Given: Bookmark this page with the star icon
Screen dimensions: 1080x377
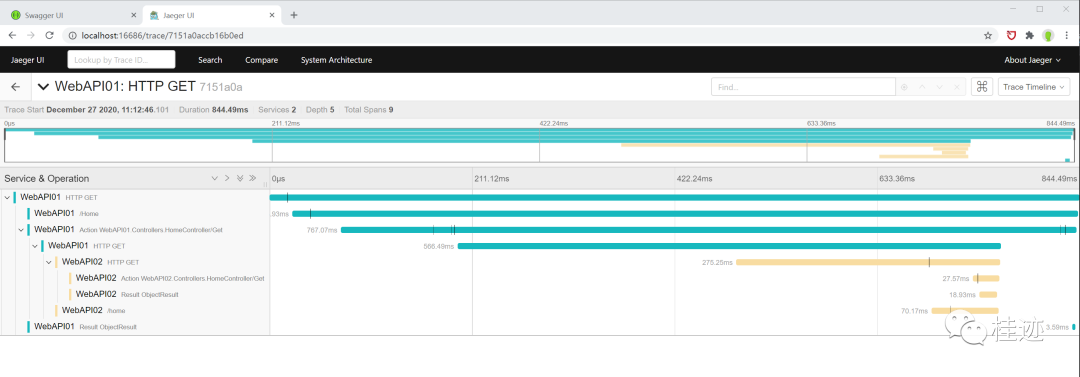Looking at the screenshot, I should pos(988,35).
